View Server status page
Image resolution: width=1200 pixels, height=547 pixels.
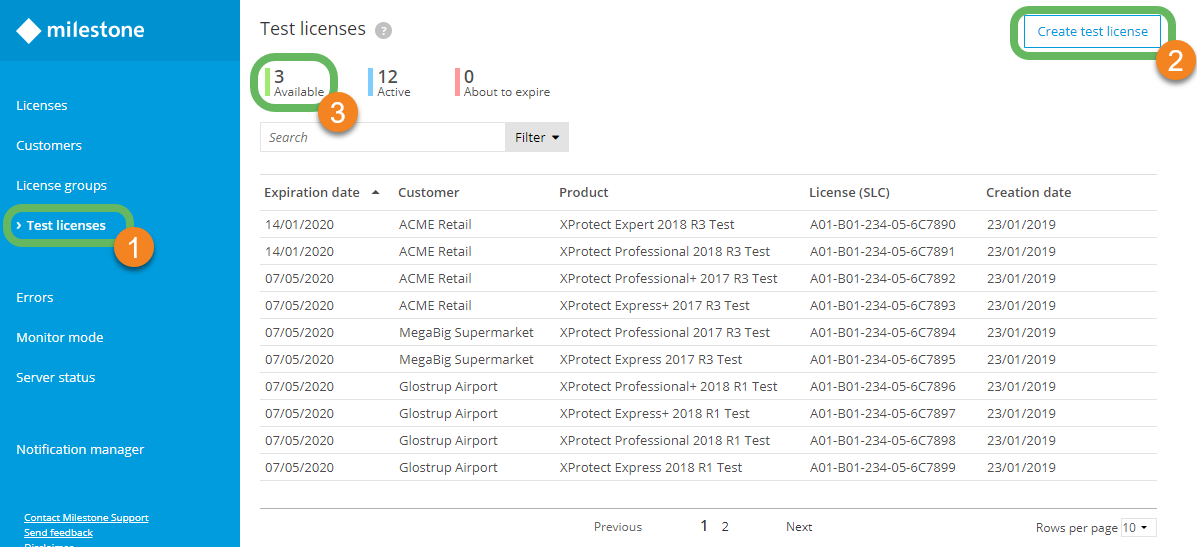pos(56,377)
